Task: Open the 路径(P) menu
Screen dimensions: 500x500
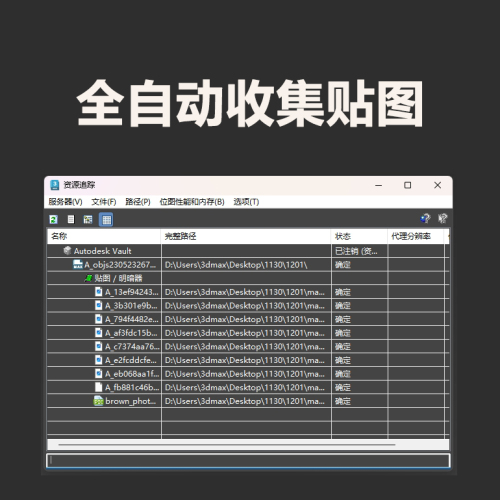Action: (x=138, y=202)
